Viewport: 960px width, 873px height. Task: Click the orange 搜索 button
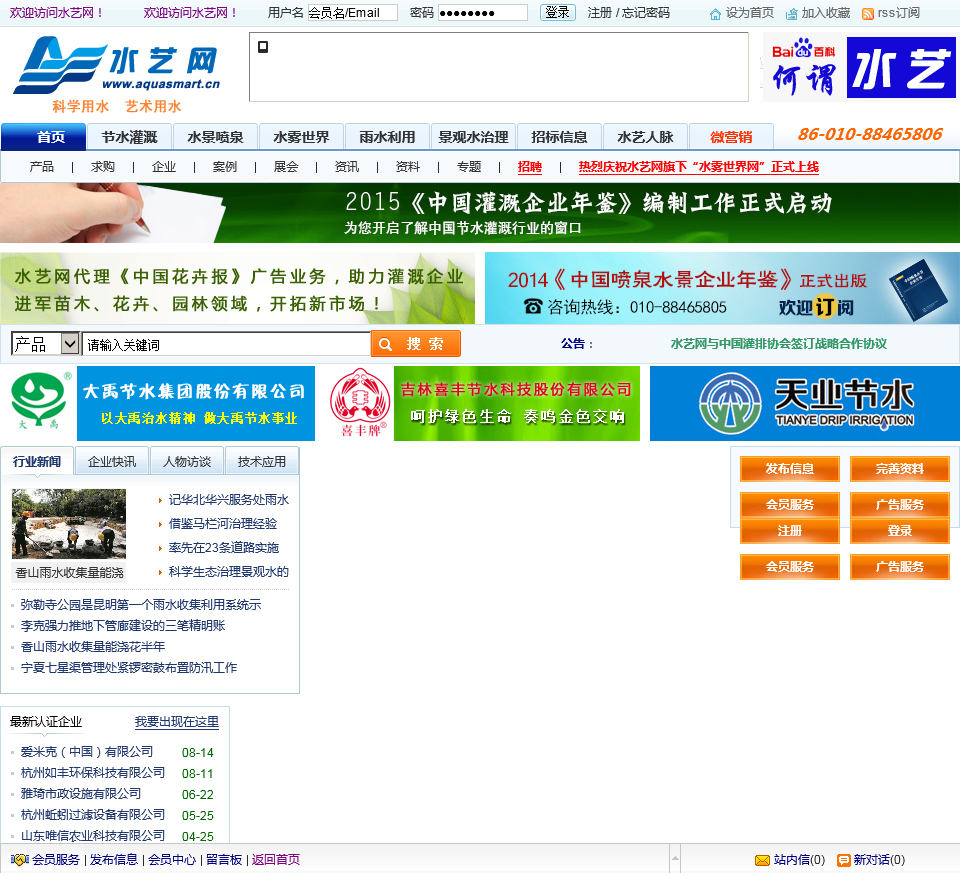click(x=416, y=343)
